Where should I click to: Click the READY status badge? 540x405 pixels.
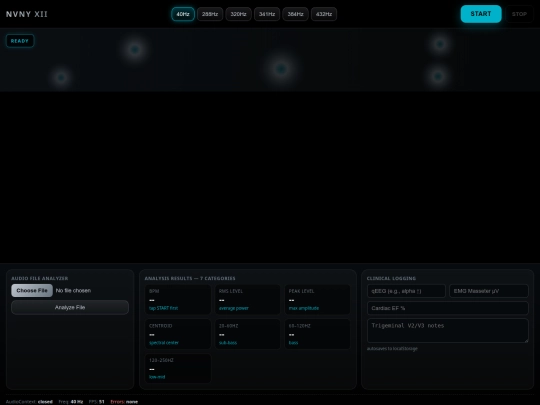20,41
